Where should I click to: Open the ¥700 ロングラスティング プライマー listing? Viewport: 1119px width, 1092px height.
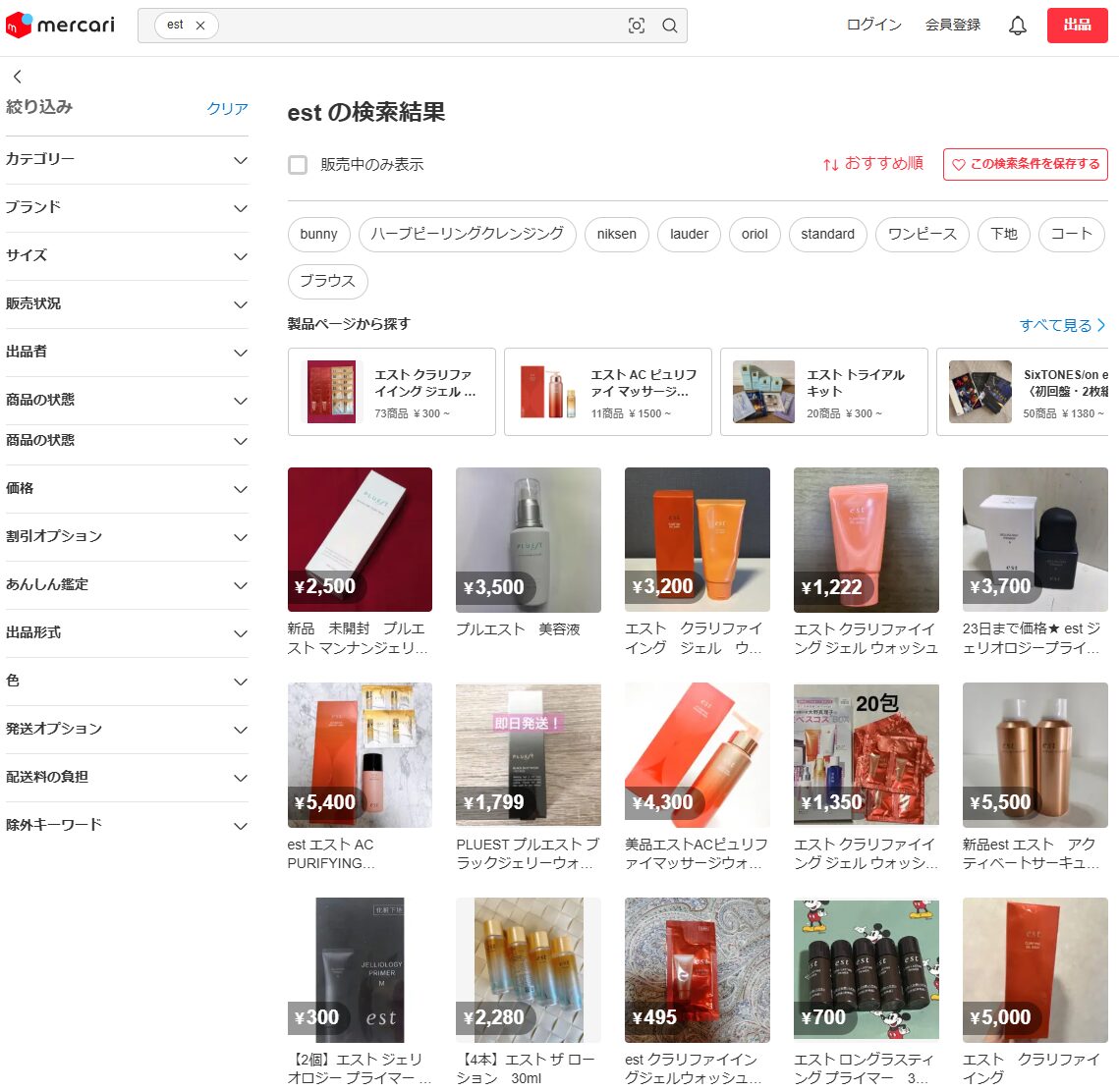(x=867, y=971)
